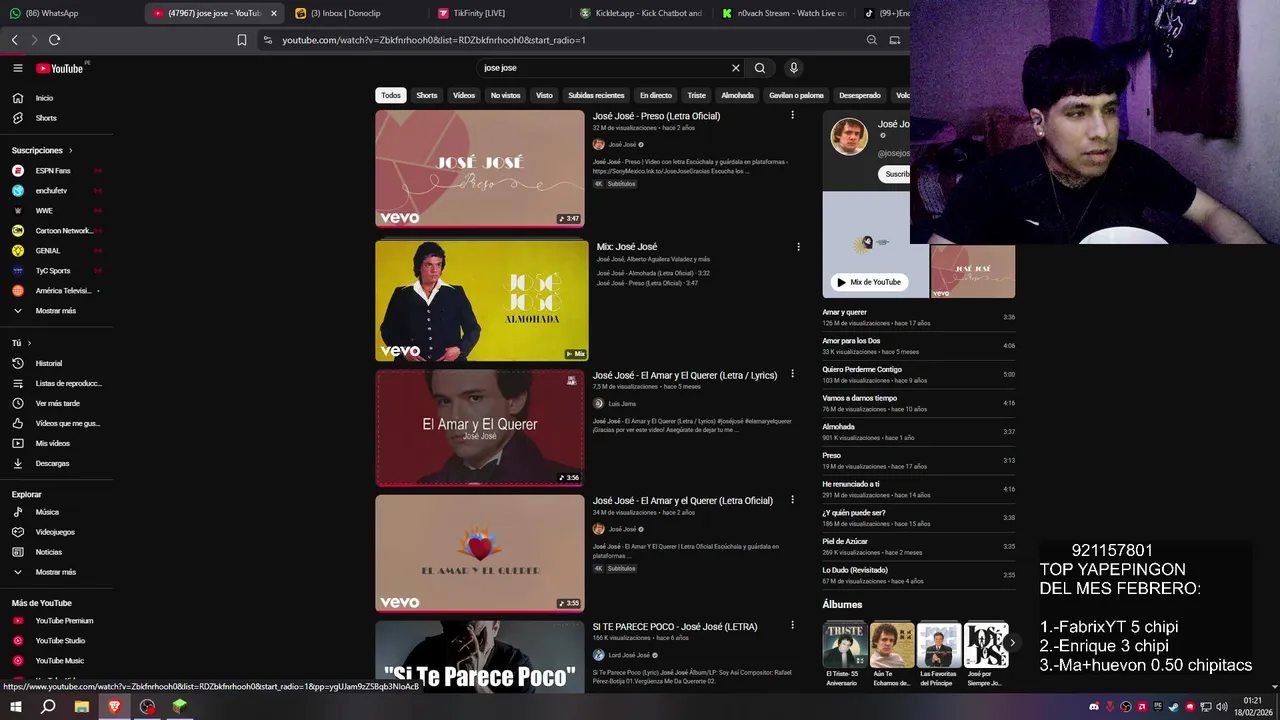Expand the Suscripciones section chevron
Image resolution: width=1280 pixels, height=720 pixels.
click(x=70, y=150)
